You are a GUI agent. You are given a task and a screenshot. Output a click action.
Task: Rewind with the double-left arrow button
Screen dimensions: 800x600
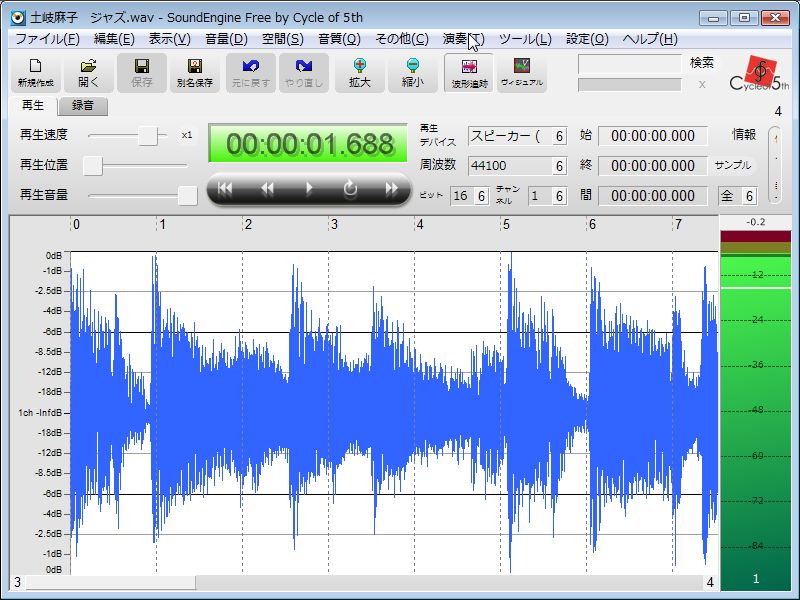267,189
